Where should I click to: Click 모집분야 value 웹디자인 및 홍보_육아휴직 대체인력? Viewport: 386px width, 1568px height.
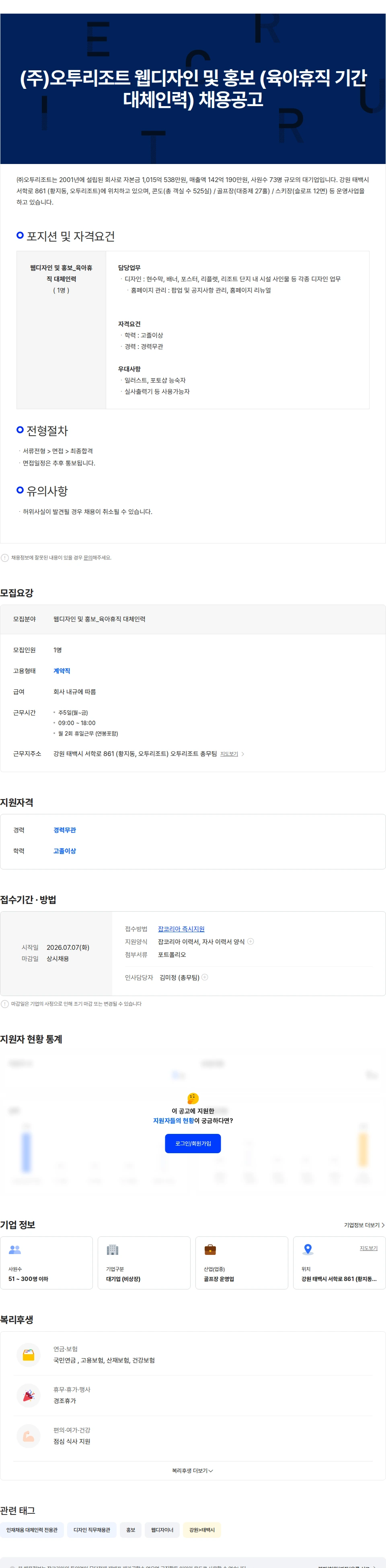tap(99, 619)
